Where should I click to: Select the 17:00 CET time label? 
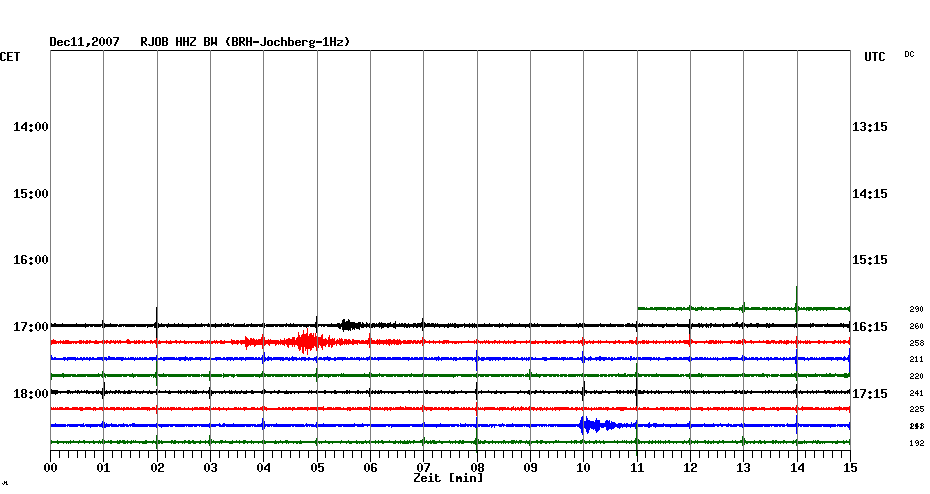tap(31, 327)
